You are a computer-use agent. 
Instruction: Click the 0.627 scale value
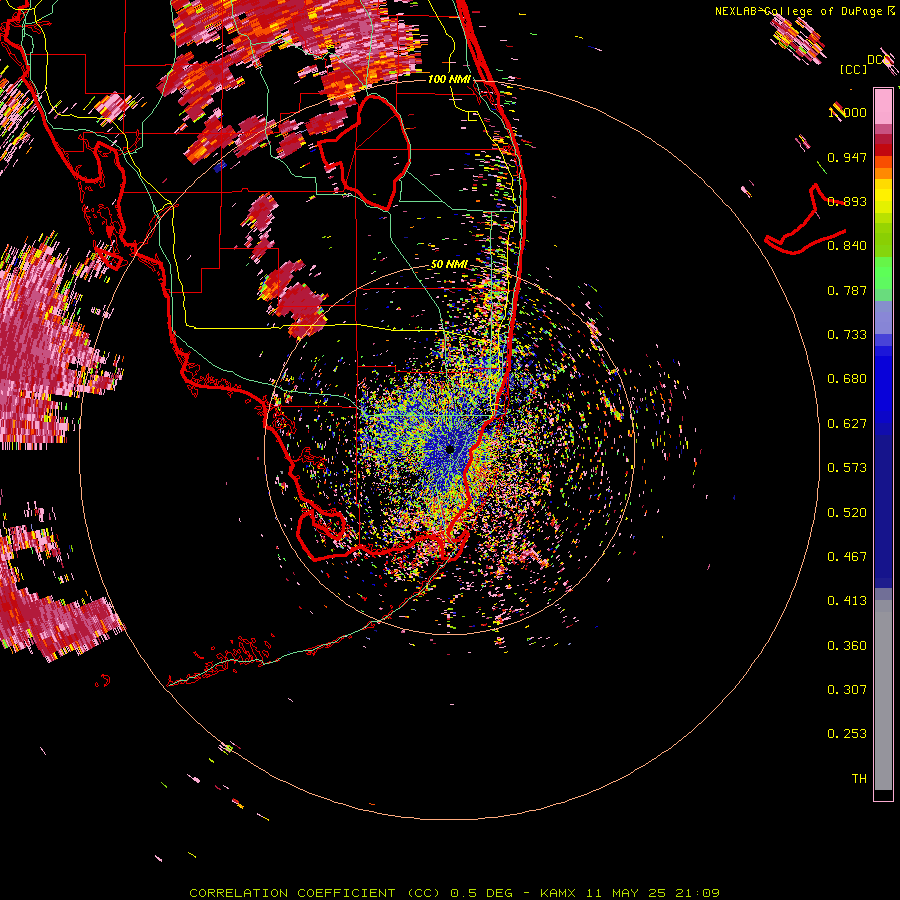[847, 424]
